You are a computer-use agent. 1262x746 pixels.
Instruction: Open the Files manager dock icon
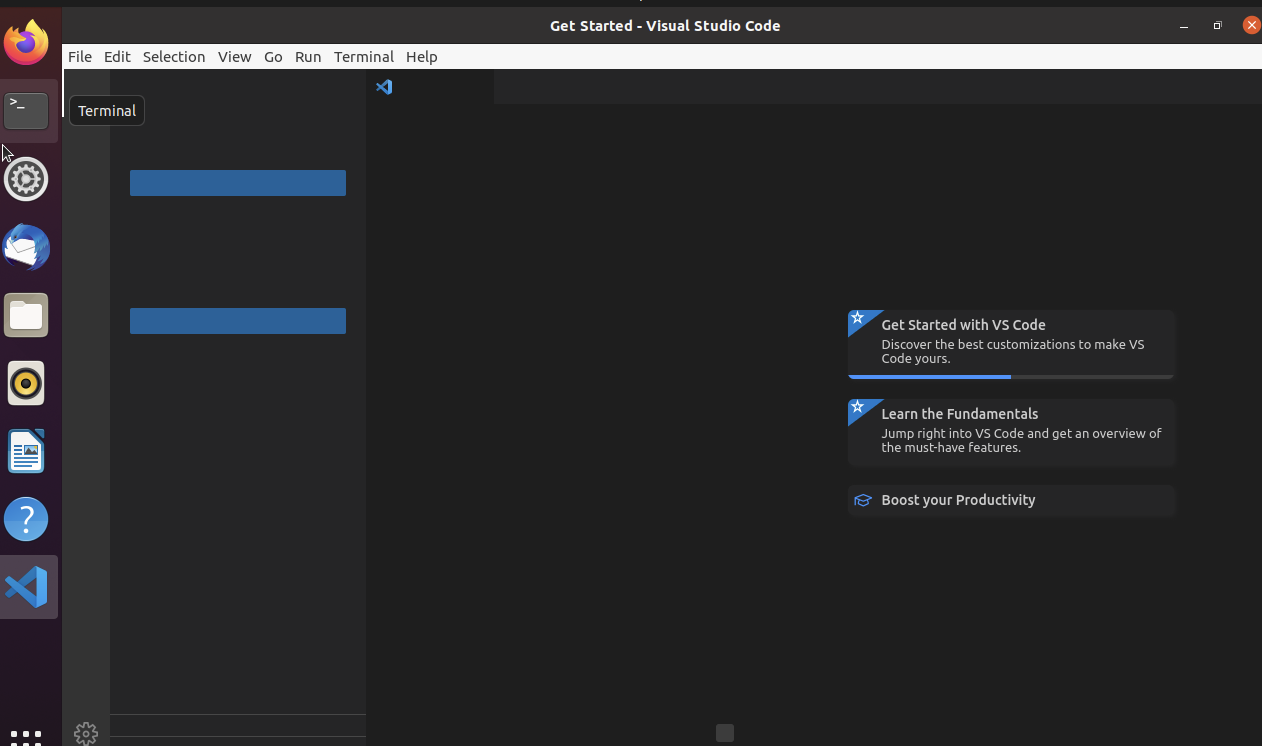pos(26,315)
